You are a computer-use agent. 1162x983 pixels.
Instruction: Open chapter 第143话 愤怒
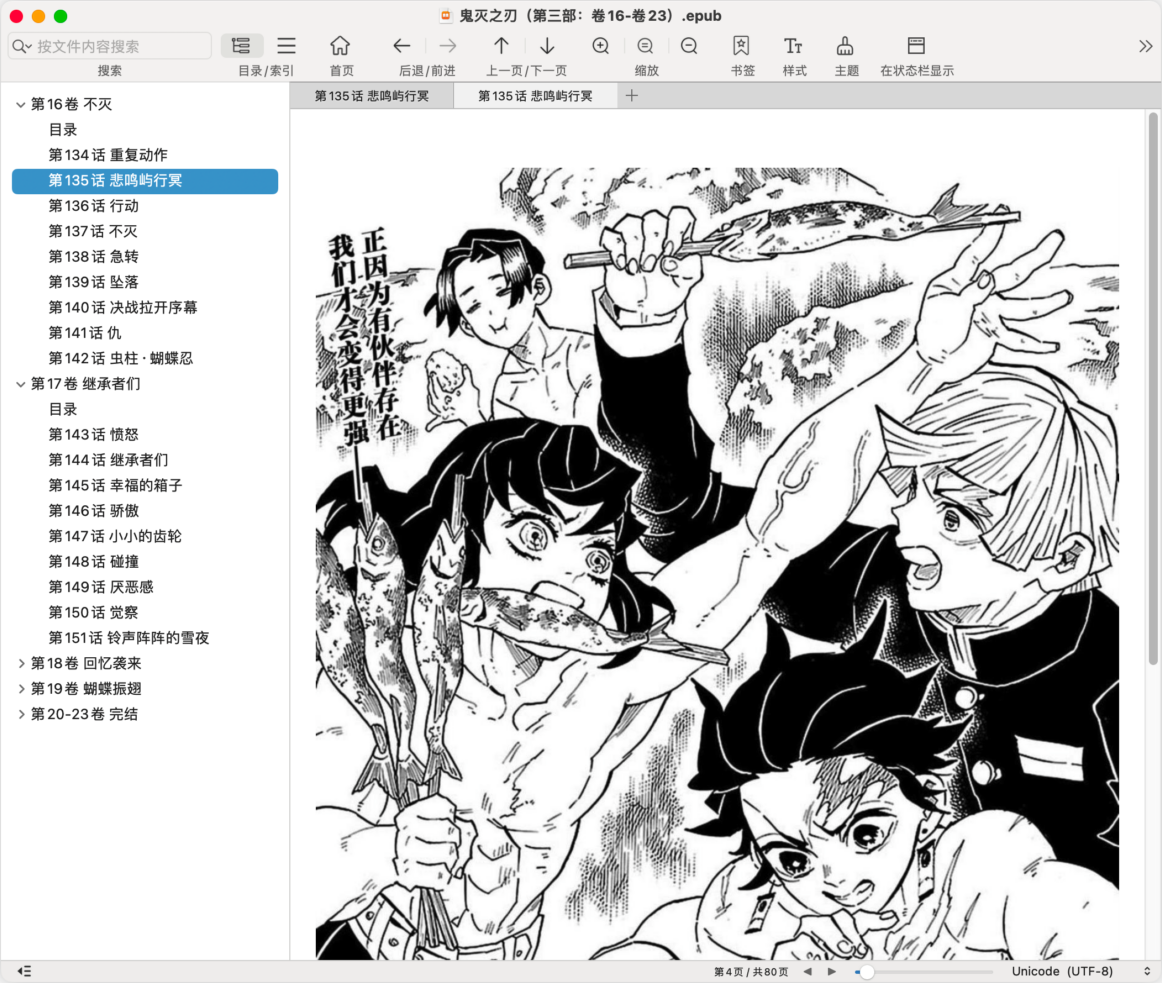[x=94, y=434]
